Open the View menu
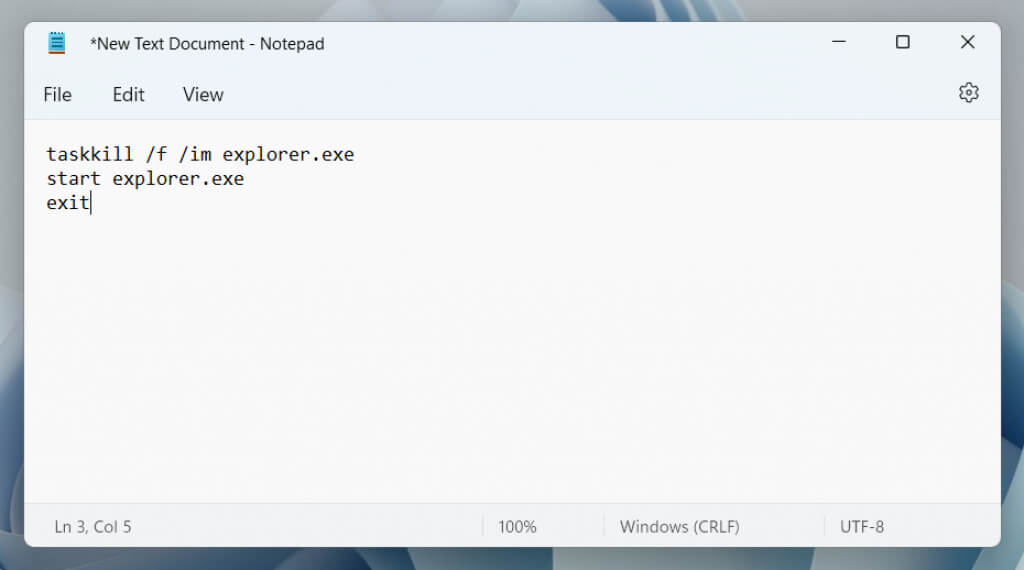Screen dimensions: 1024x570 coord(203,95)
